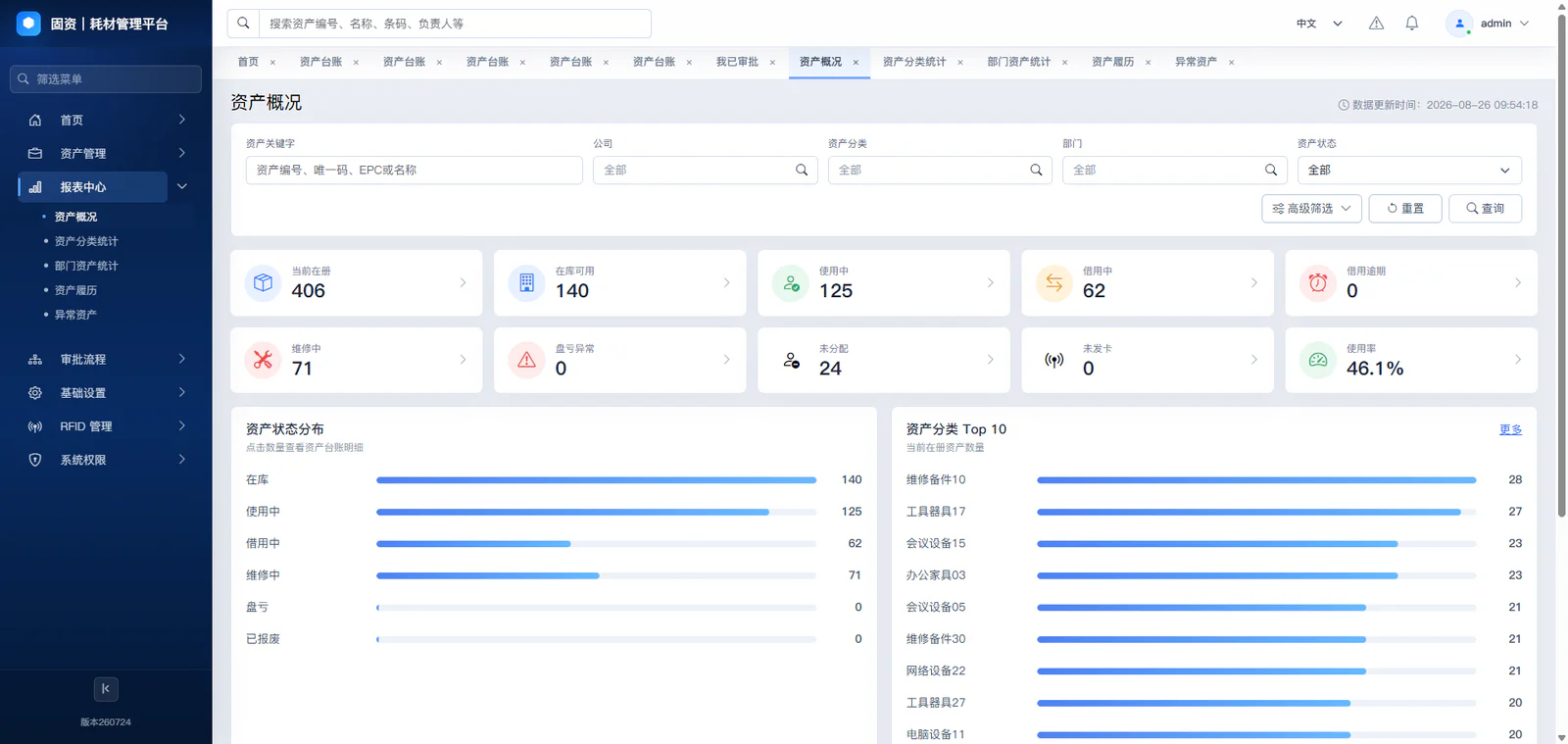Click the 办公家具03 row label

click(x=936, y=575)
